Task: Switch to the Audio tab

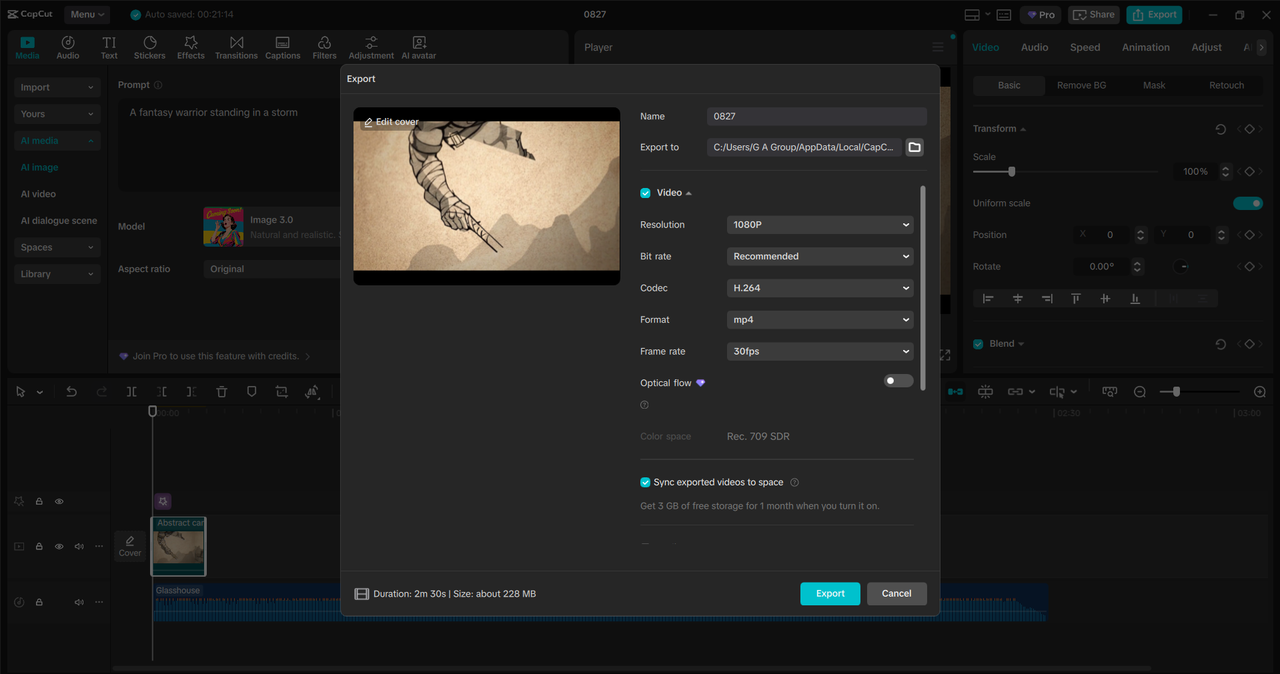Action: pos(1035,46)
